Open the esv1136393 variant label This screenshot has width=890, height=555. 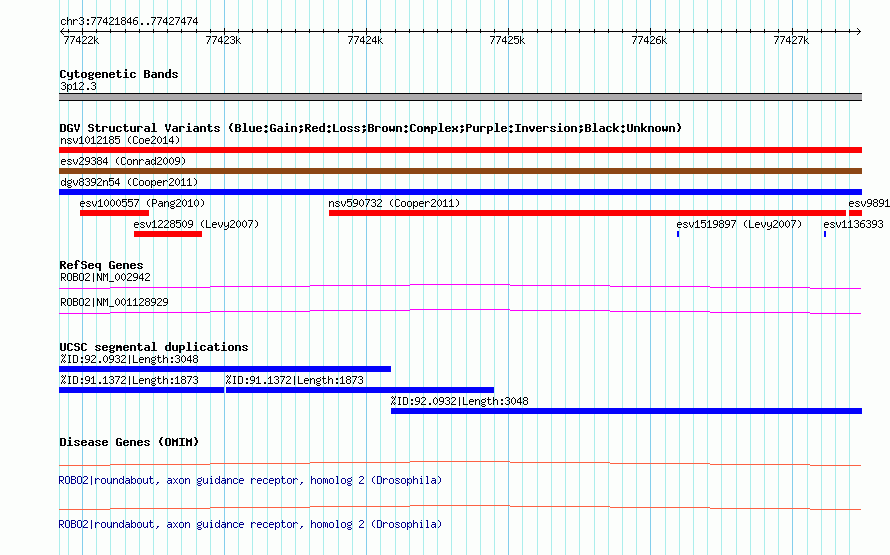853,224
